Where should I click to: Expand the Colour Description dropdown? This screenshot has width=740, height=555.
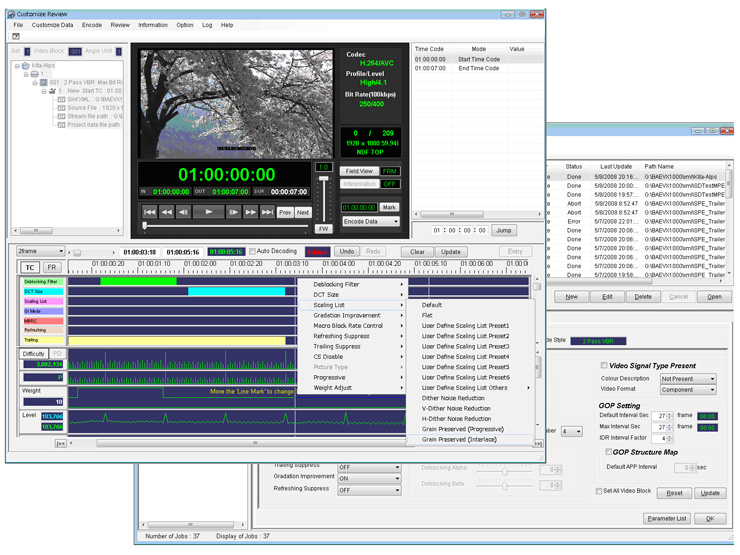pos(688,379)
